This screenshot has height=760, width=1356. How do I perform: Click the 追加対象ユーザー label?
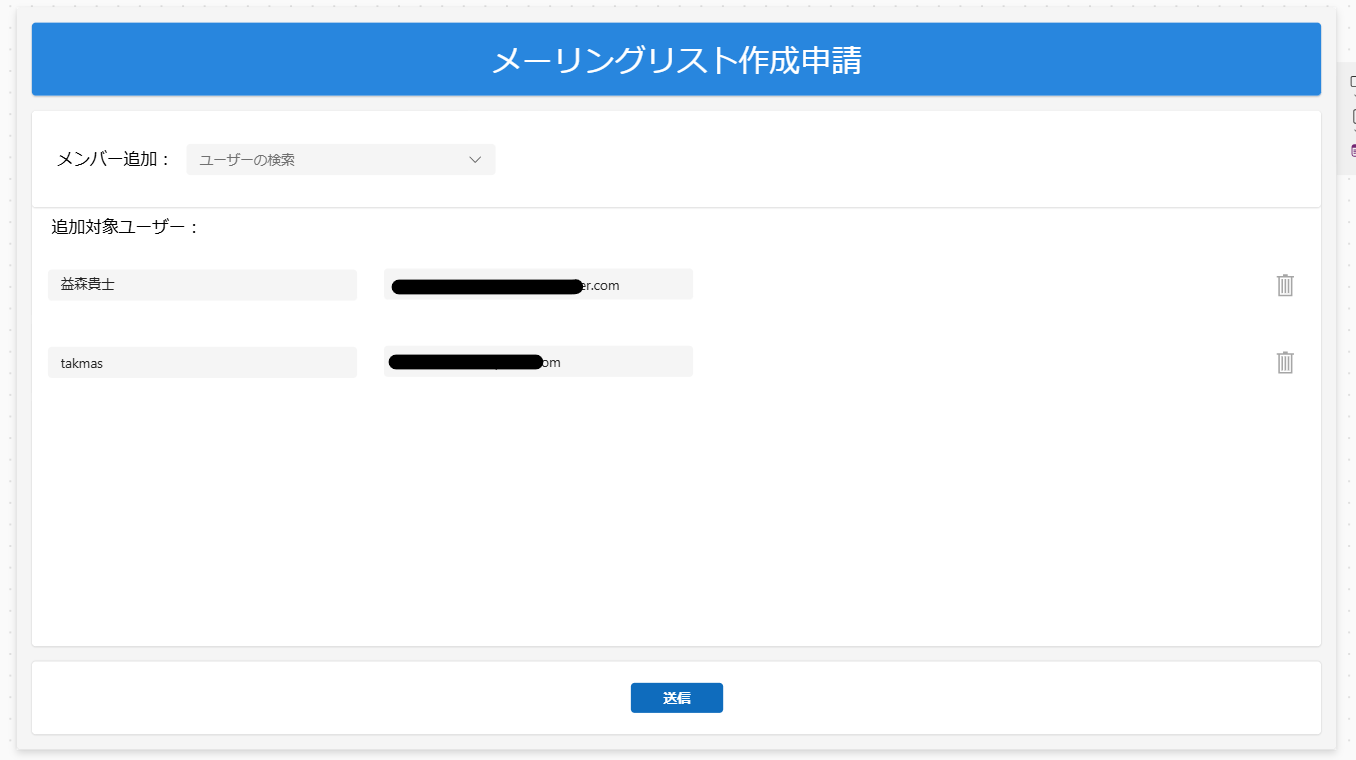coord(126,227)
